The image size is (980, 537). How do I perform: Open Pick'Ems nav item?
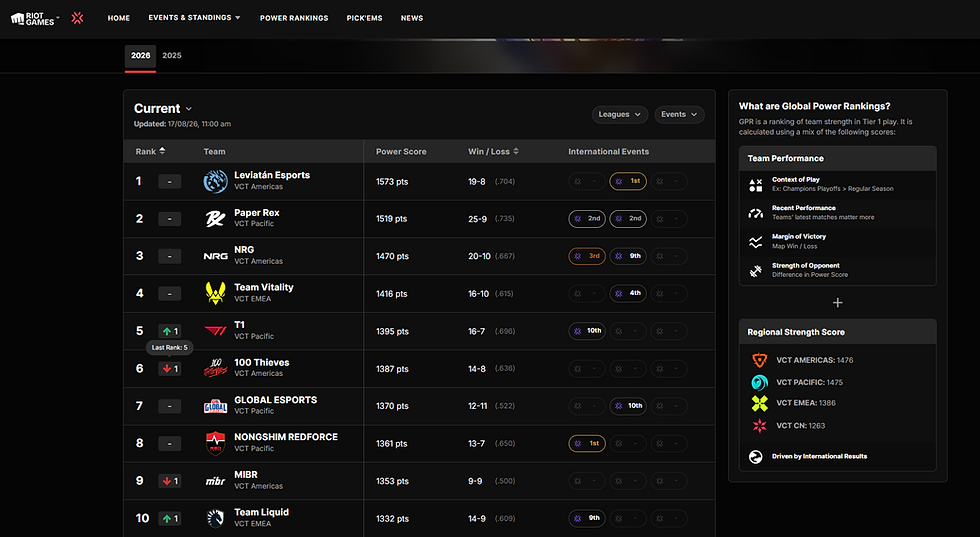coord(364,18)
